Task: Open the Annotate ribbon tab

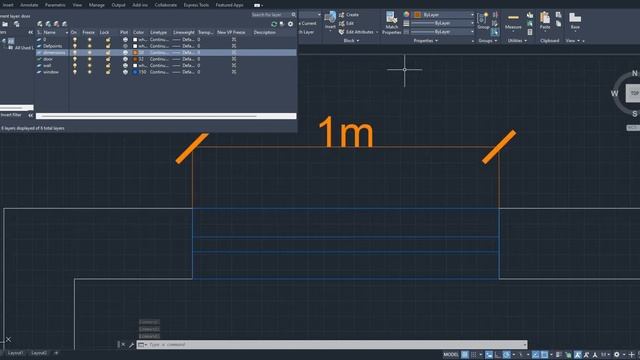Action: coord(29,5)
